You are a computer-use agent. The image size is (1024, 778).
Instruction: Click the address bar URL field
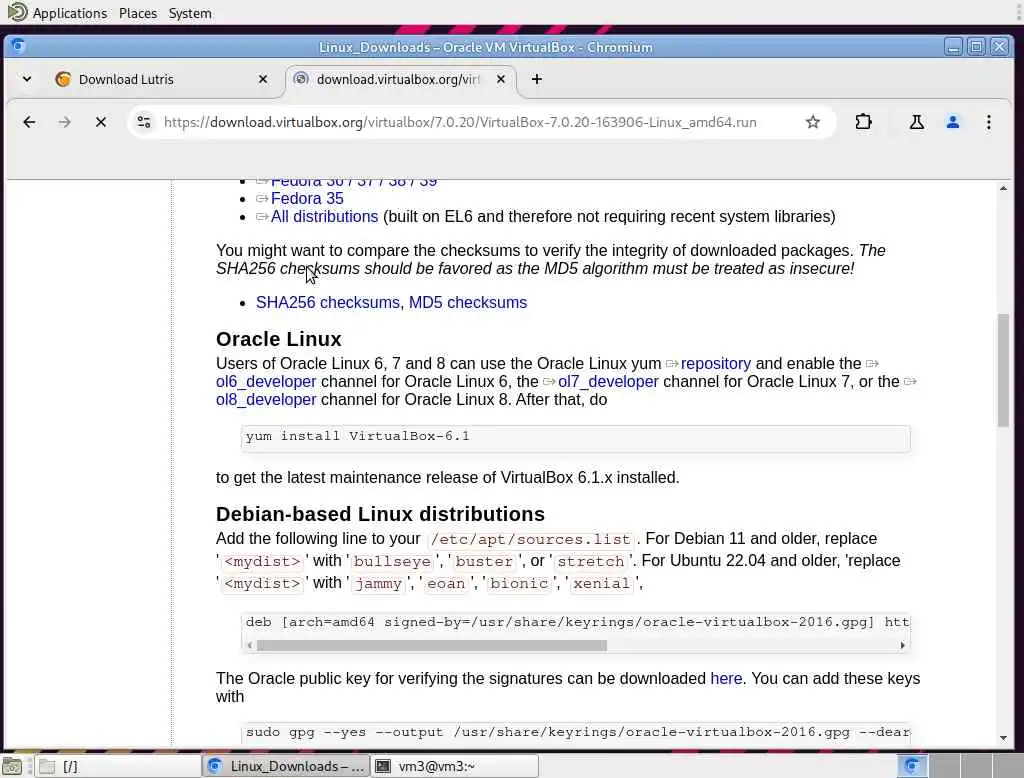pos(460,122)
